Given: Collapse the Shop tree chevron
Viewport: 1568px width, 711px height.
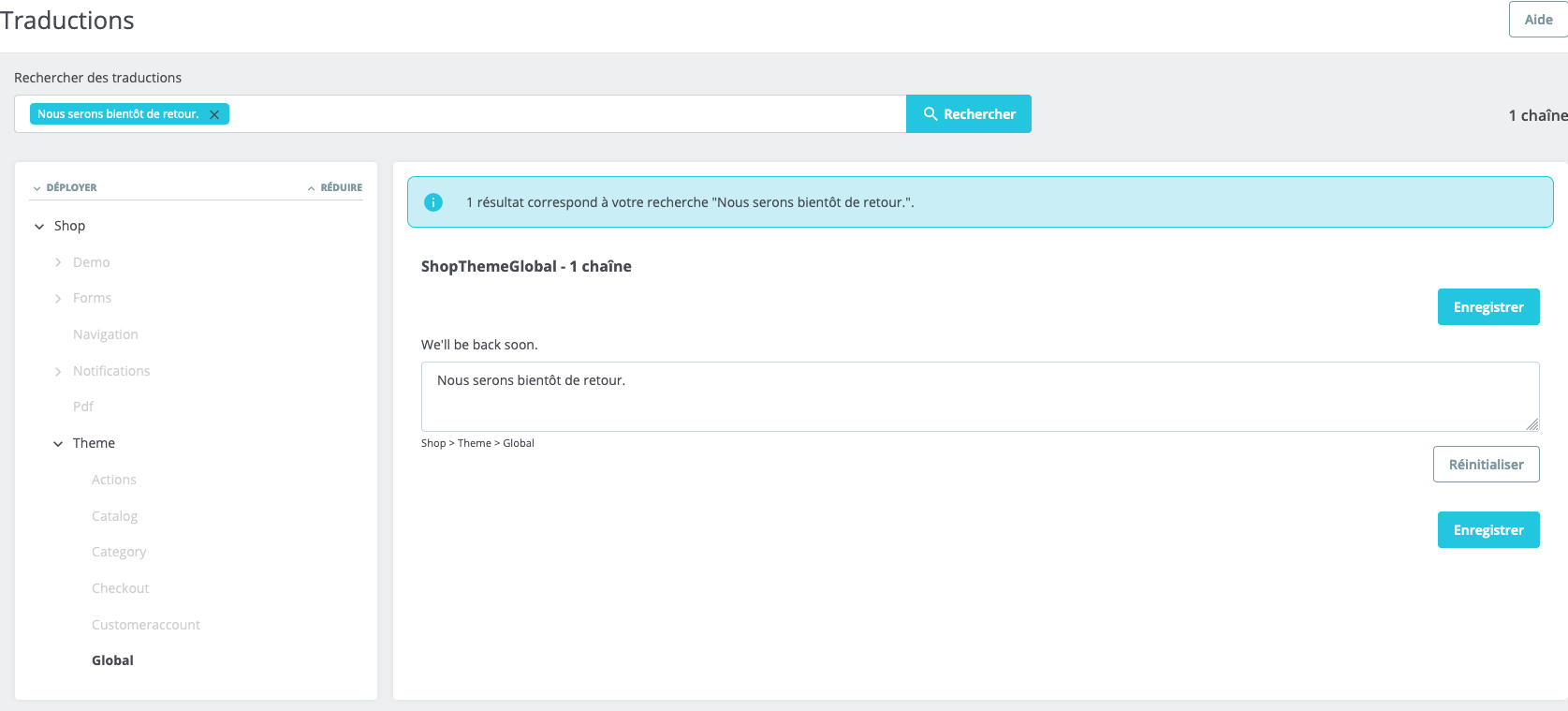Looking at the screenshot, I should (x=39, y=227).
